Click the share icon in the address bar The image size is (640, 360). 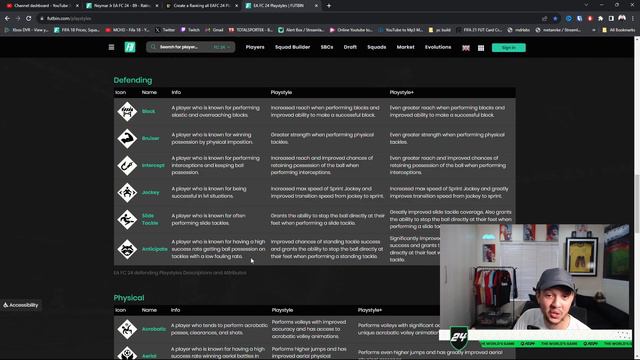pyautogui.click(x=544, y=18)
